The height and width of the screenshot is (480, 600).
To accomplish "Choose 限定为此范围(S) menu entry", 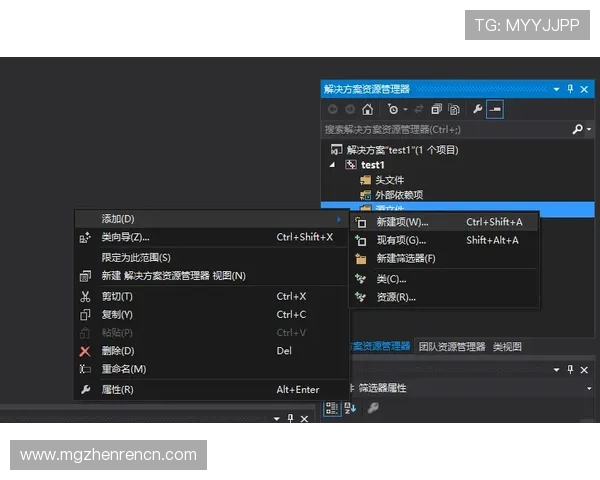I will click(211, 258).
